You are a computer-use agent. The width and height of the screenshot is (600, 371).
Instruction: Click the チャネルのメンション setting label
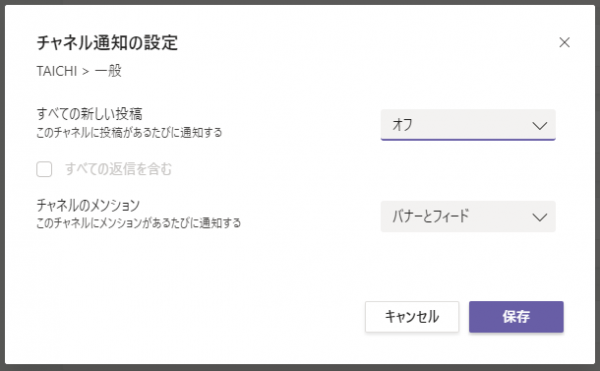[88, 205]
